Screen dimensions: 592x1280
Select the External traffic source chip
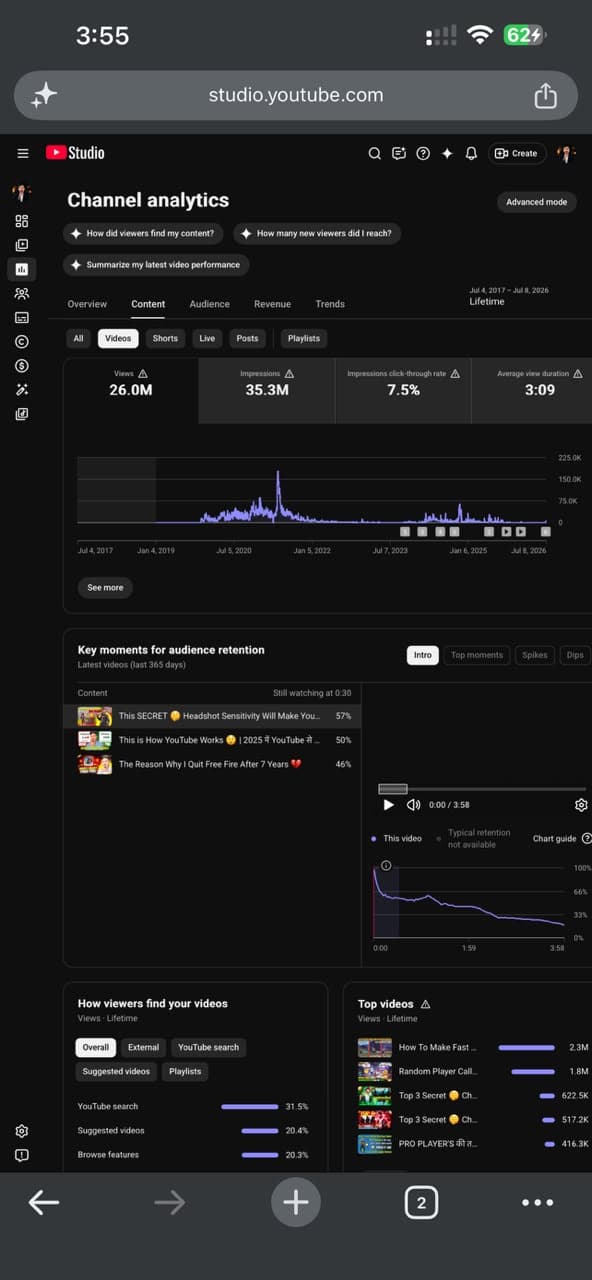tap(143, 1047)
